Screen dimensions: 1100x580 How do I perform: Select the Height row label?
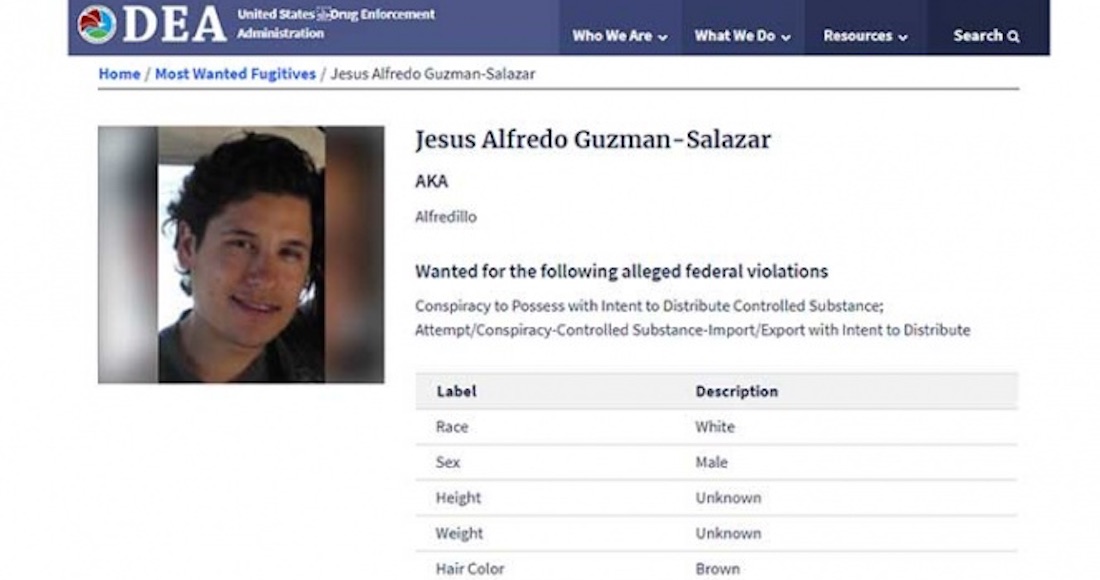(x=458, y=498)
